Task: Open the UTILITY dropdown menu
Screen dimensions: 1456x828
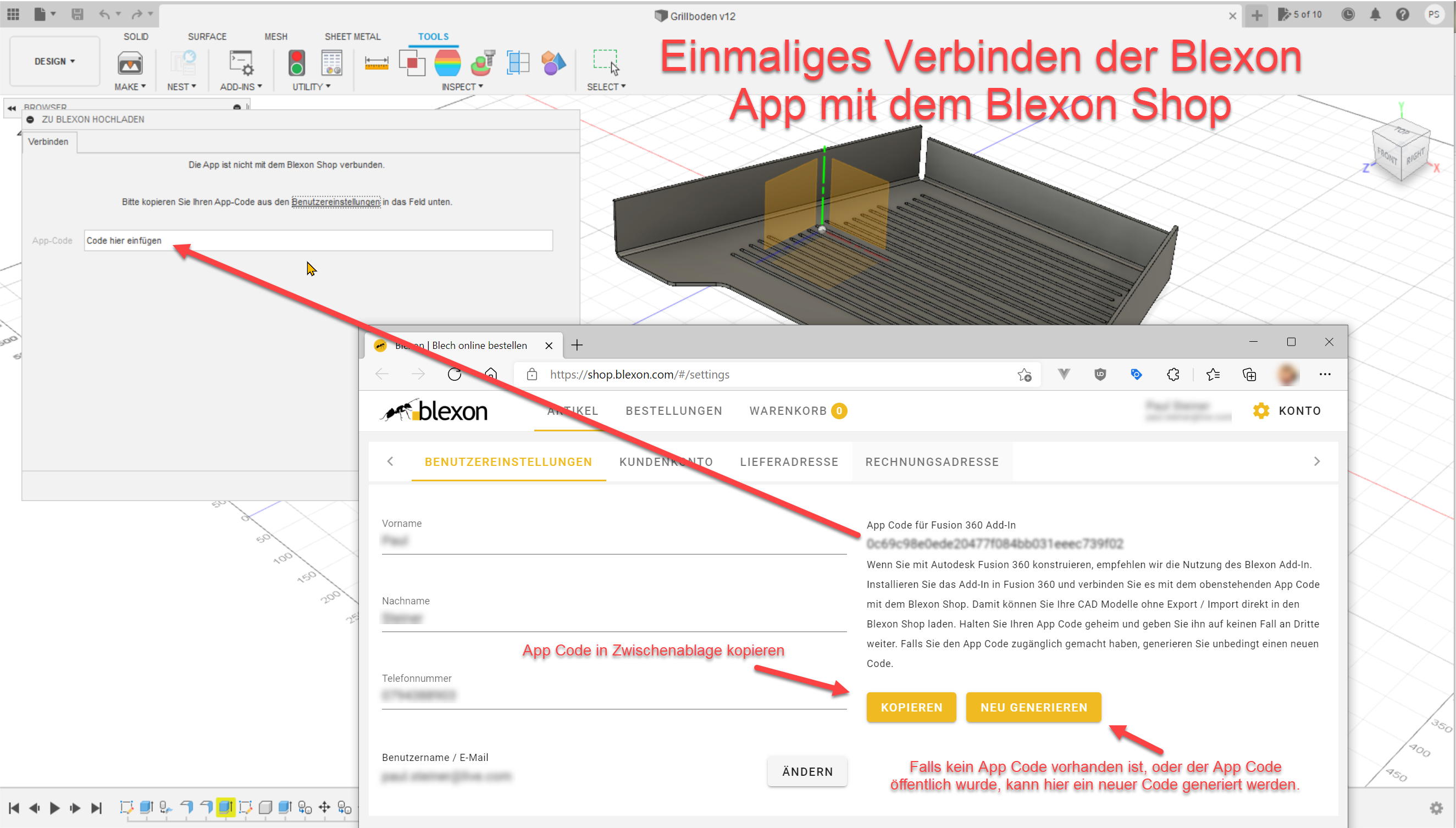Action: tap(311, 86)
